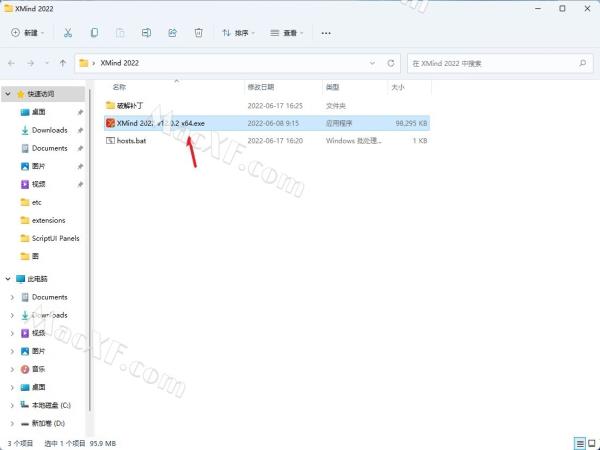Expand Local Disk (C:) in tree
Viewport: 600px width, 450px height.
[x=12, y=405]
